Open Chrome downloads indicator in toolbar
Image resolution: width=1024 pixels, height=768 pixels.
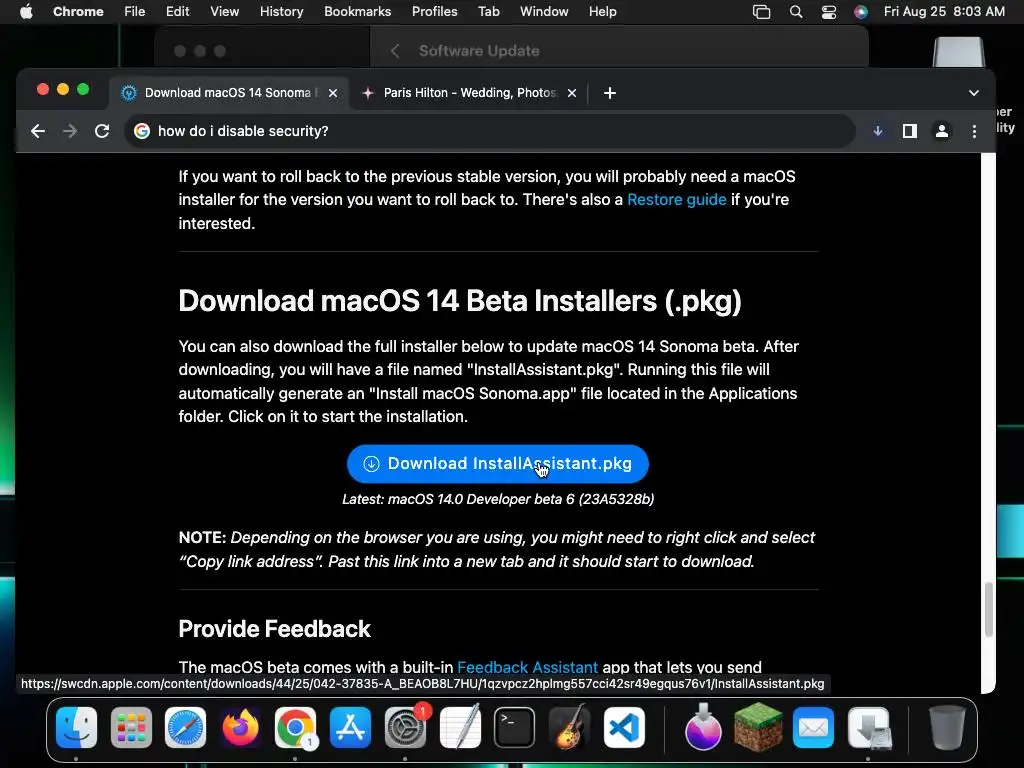pyautogui.click(x=878, y=131)
